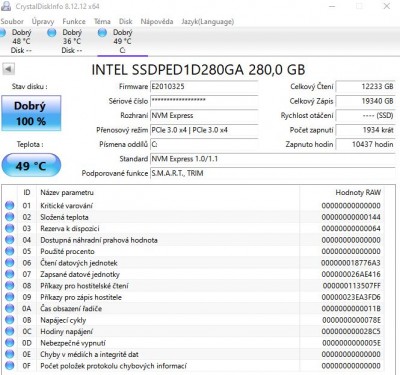Minimize the CrystalDiskInfo window

[332, 6]
